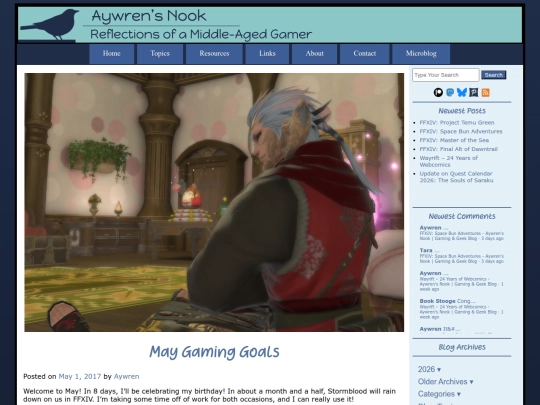
Task: Open the Aywren author link in byline
Action: (x=126, y=377)
